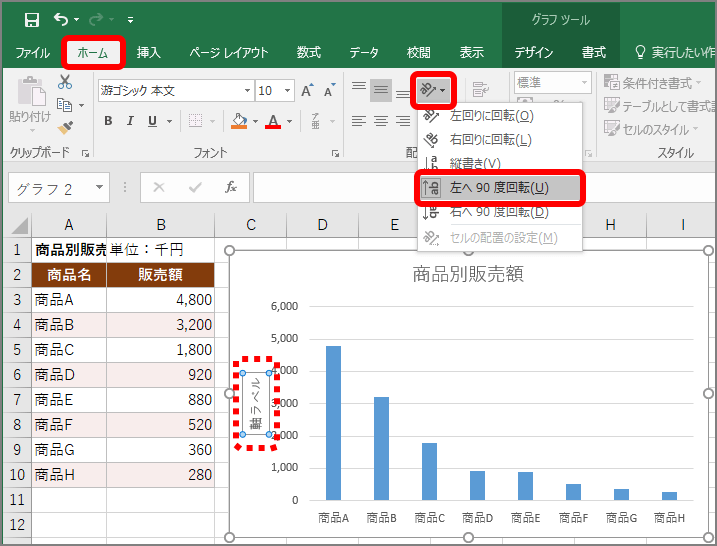Switch to the 挿入 tab
Screen dimensions: 717x546
tap(149, 53)
